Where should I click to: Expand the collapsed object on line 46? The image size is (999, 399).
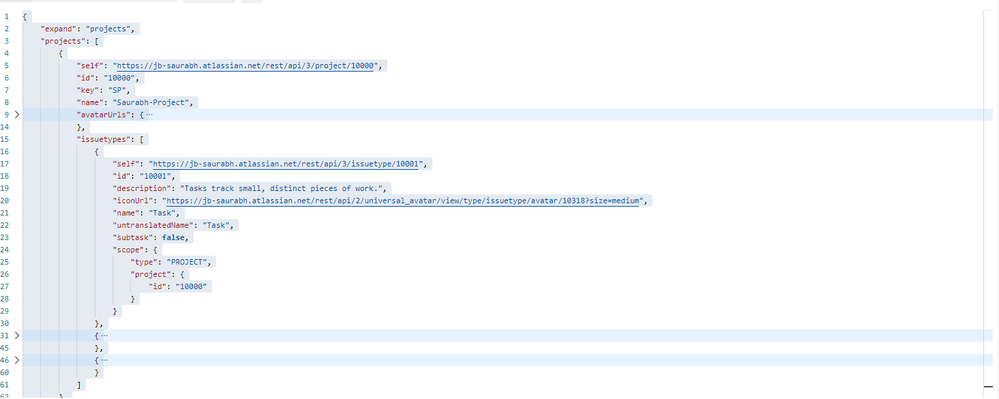tap(17, 360)
